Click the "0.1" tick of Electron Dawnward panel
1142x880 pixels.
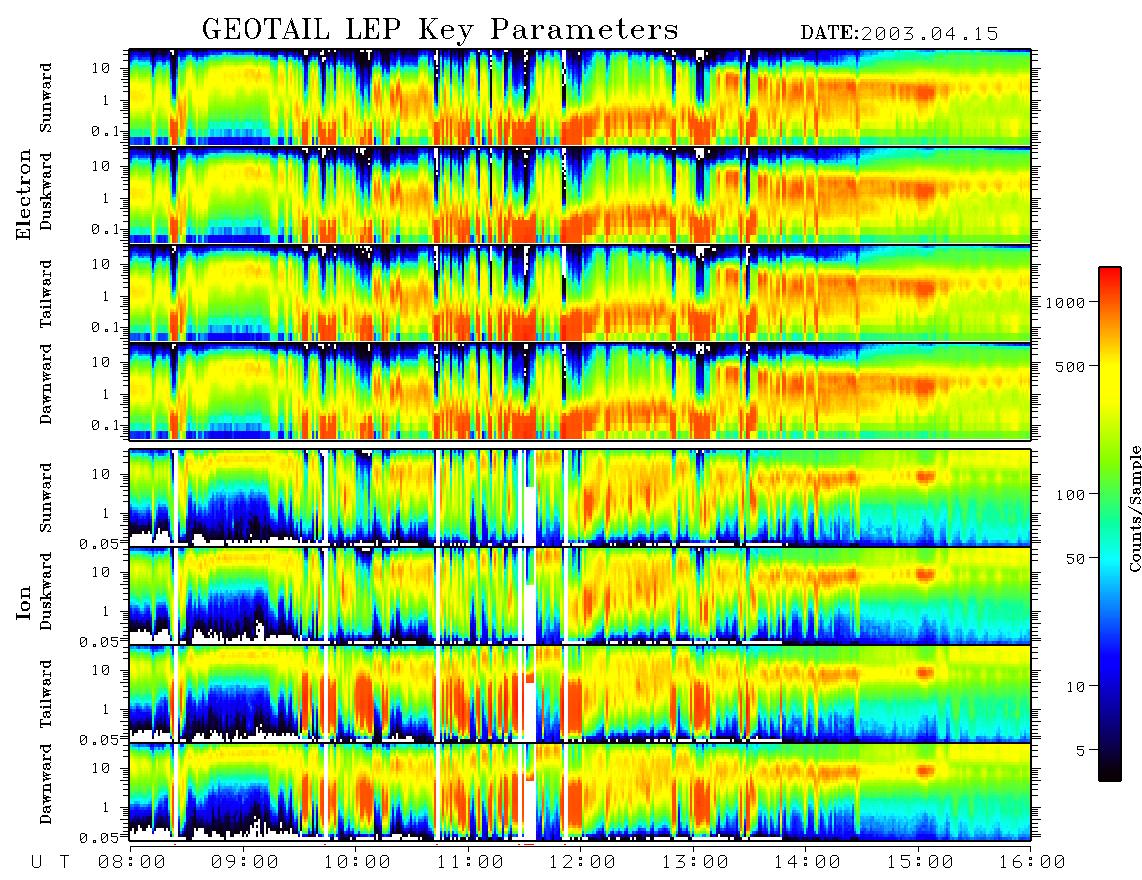(106, 425)
